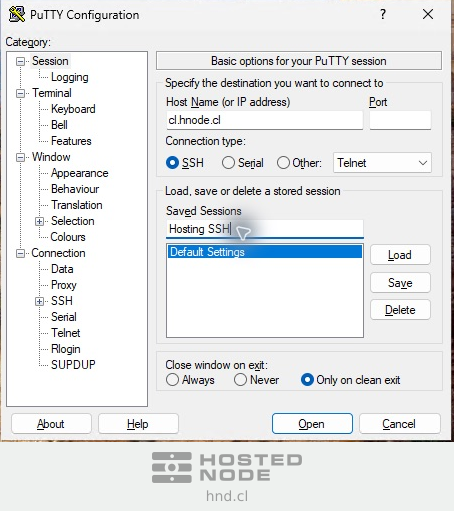
Task: Select Session category in tree
Action: 50,61
